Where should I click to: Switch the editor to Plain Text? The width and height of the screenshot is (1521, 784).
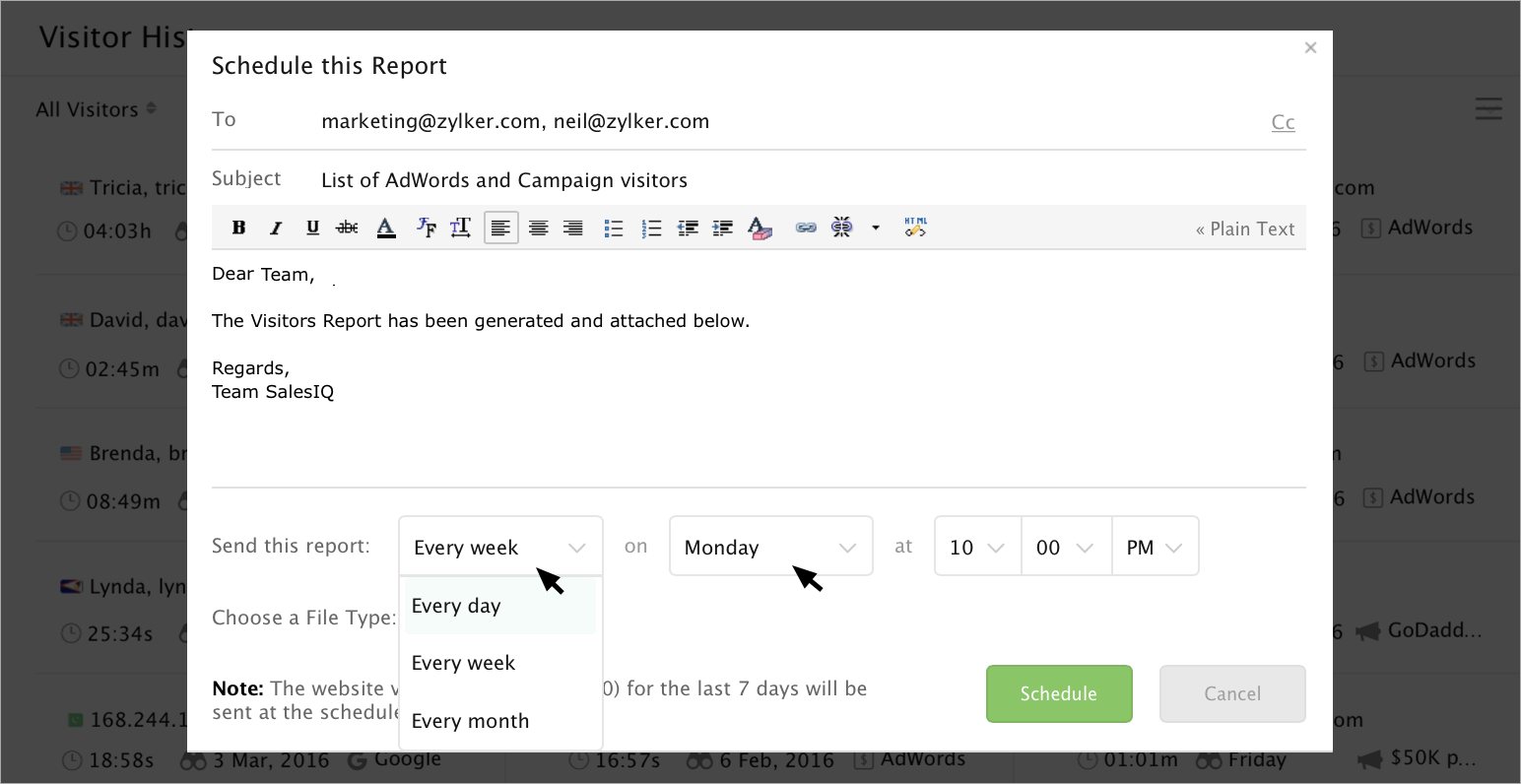click(1245, 229)
